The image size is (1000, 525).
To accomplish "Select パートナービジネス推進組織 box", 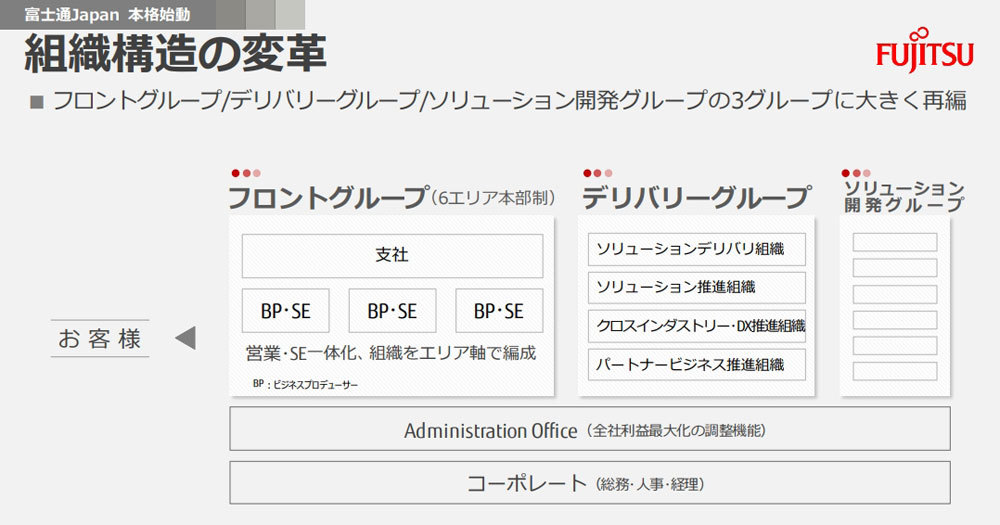I will 696,364.
